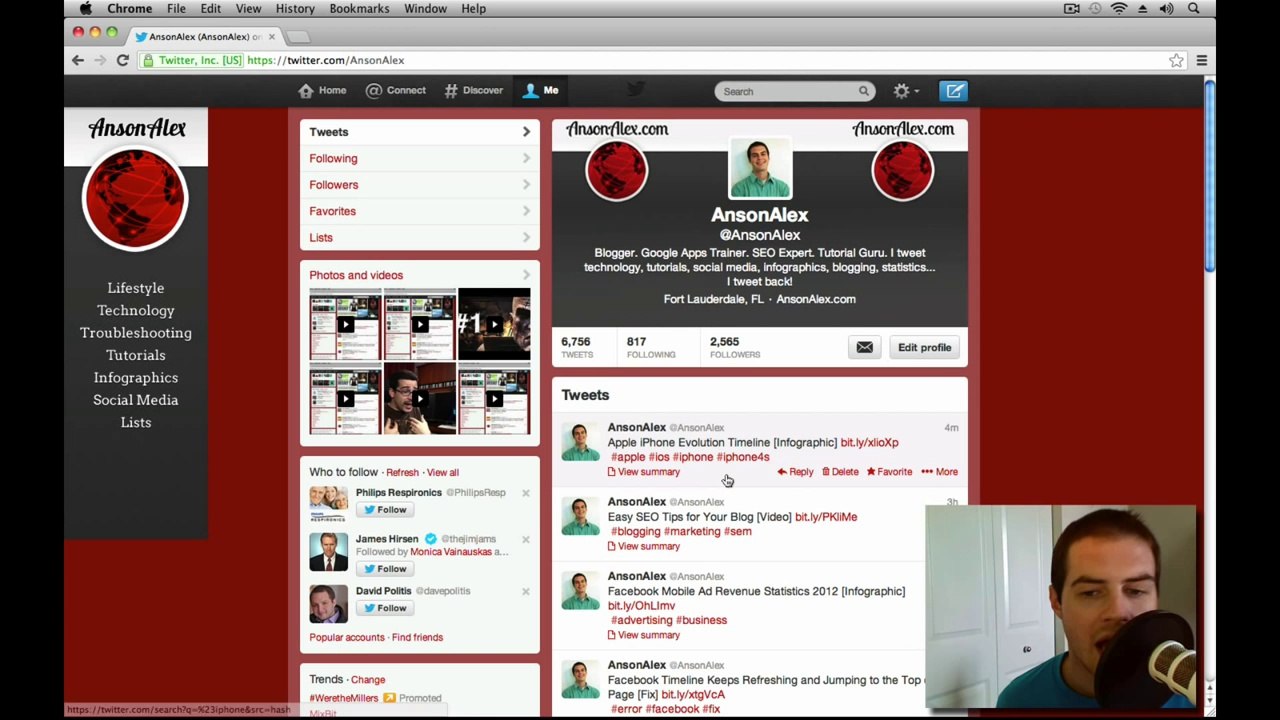Click the Wi-Fi status icon

[1119, 9]
